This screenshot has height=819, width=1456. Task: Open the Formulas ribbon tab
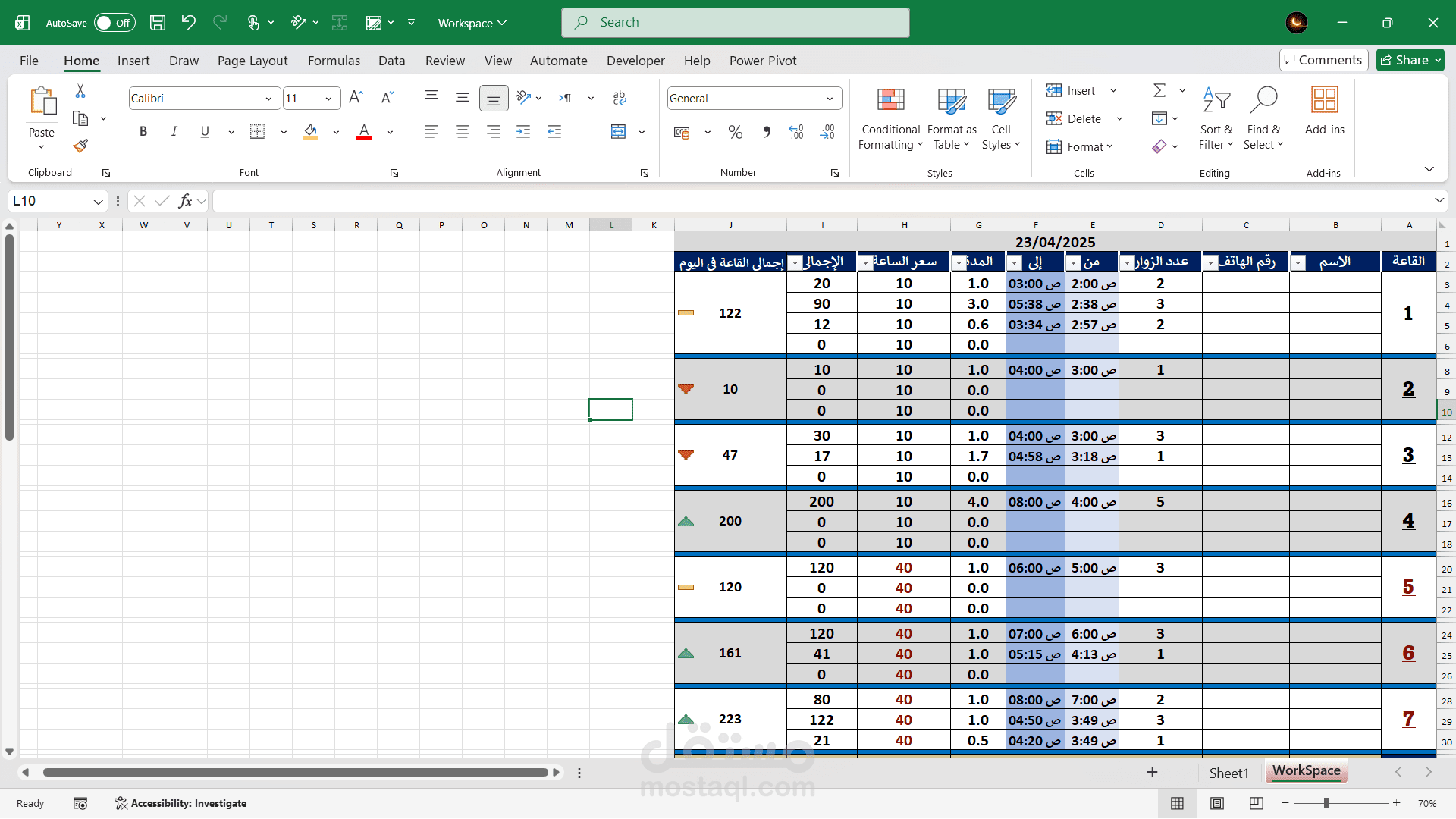[x=334, y=61]
